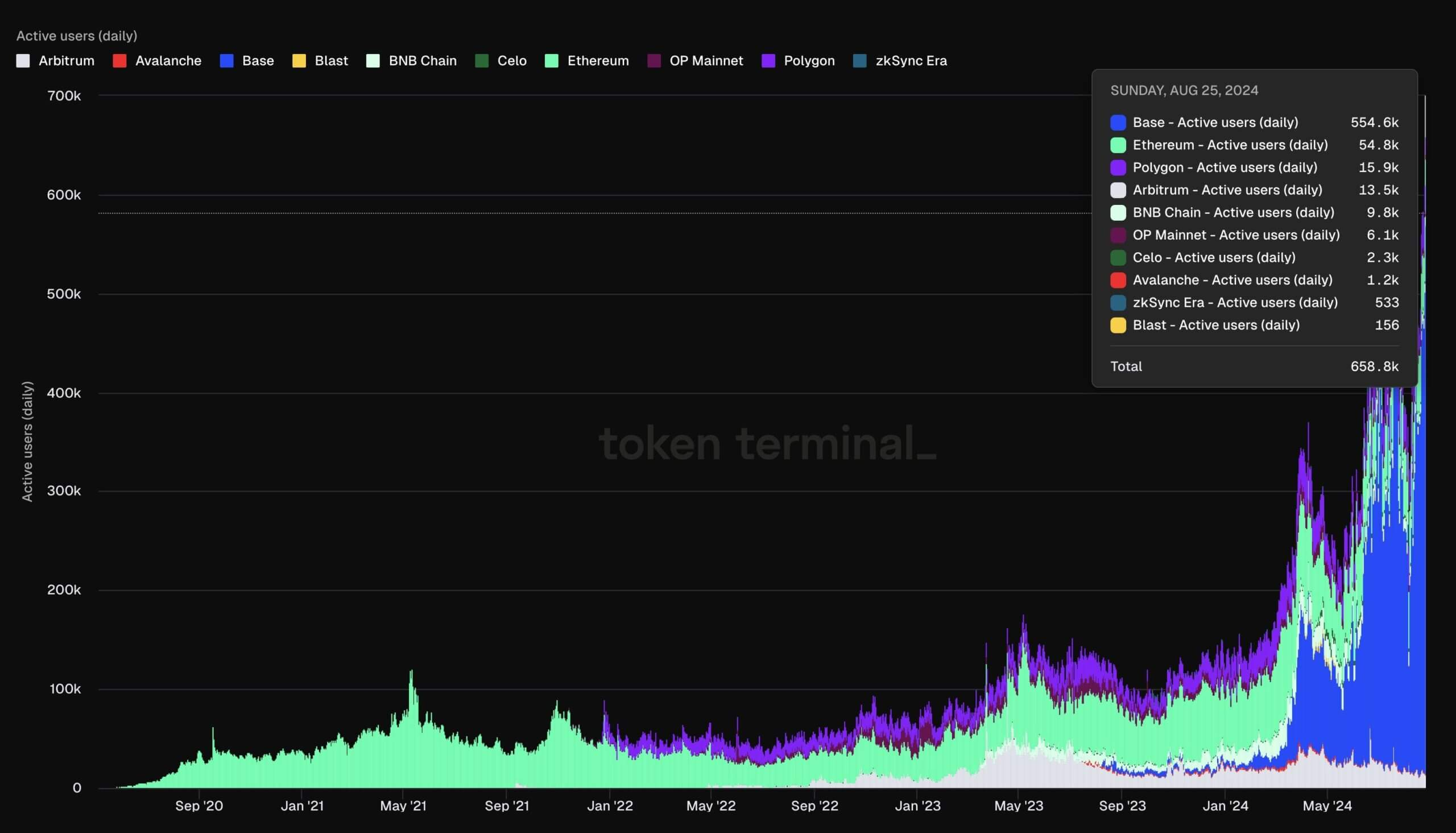The width and height of the screenshot is (1456, 833).
Task: Click the May '21 x-axis label
Action: pyautogui.click(x=403, y=806)
